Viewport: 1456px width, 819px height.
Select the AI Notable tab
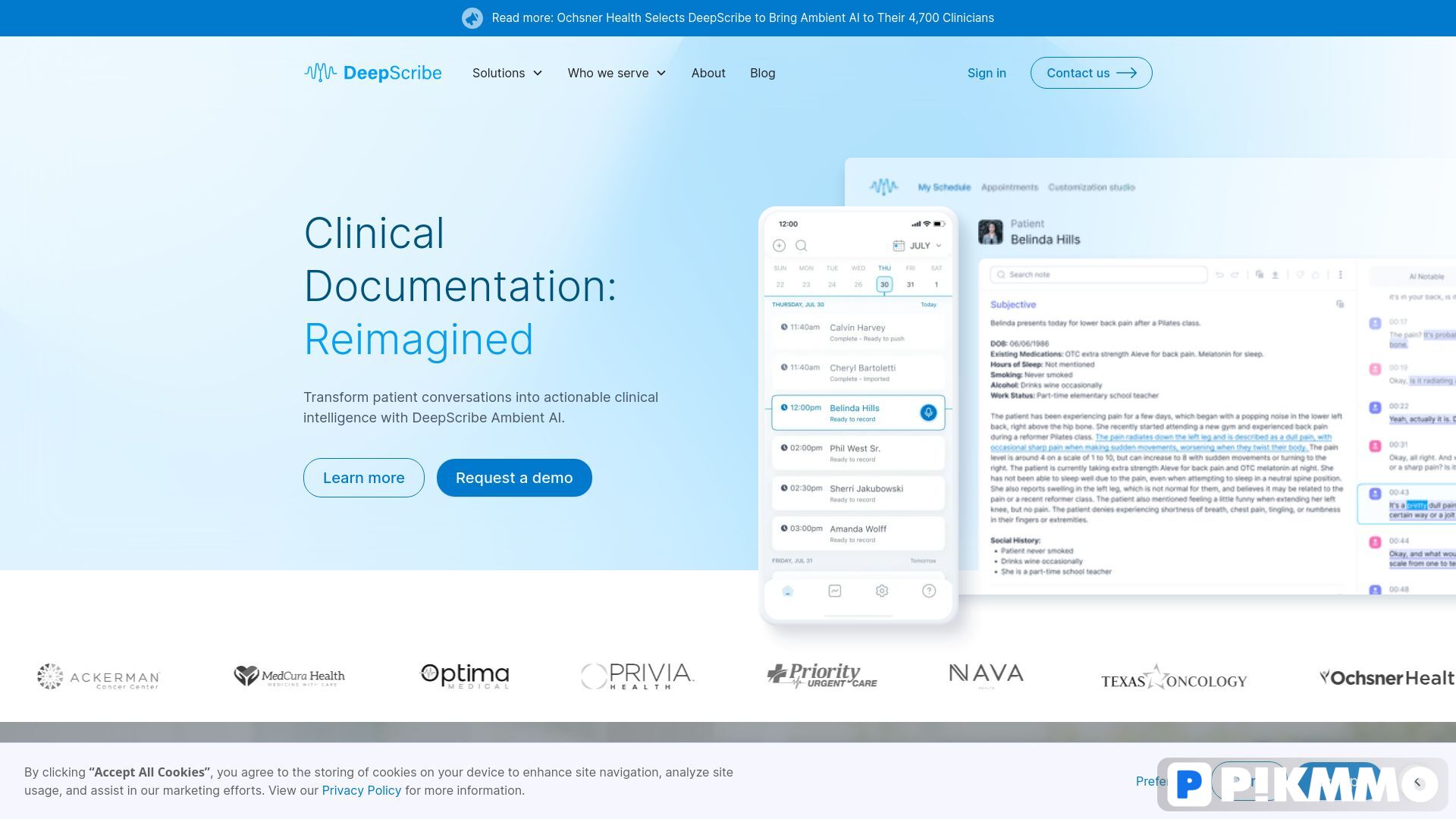pyautogui.click(x=1426, y=277)
